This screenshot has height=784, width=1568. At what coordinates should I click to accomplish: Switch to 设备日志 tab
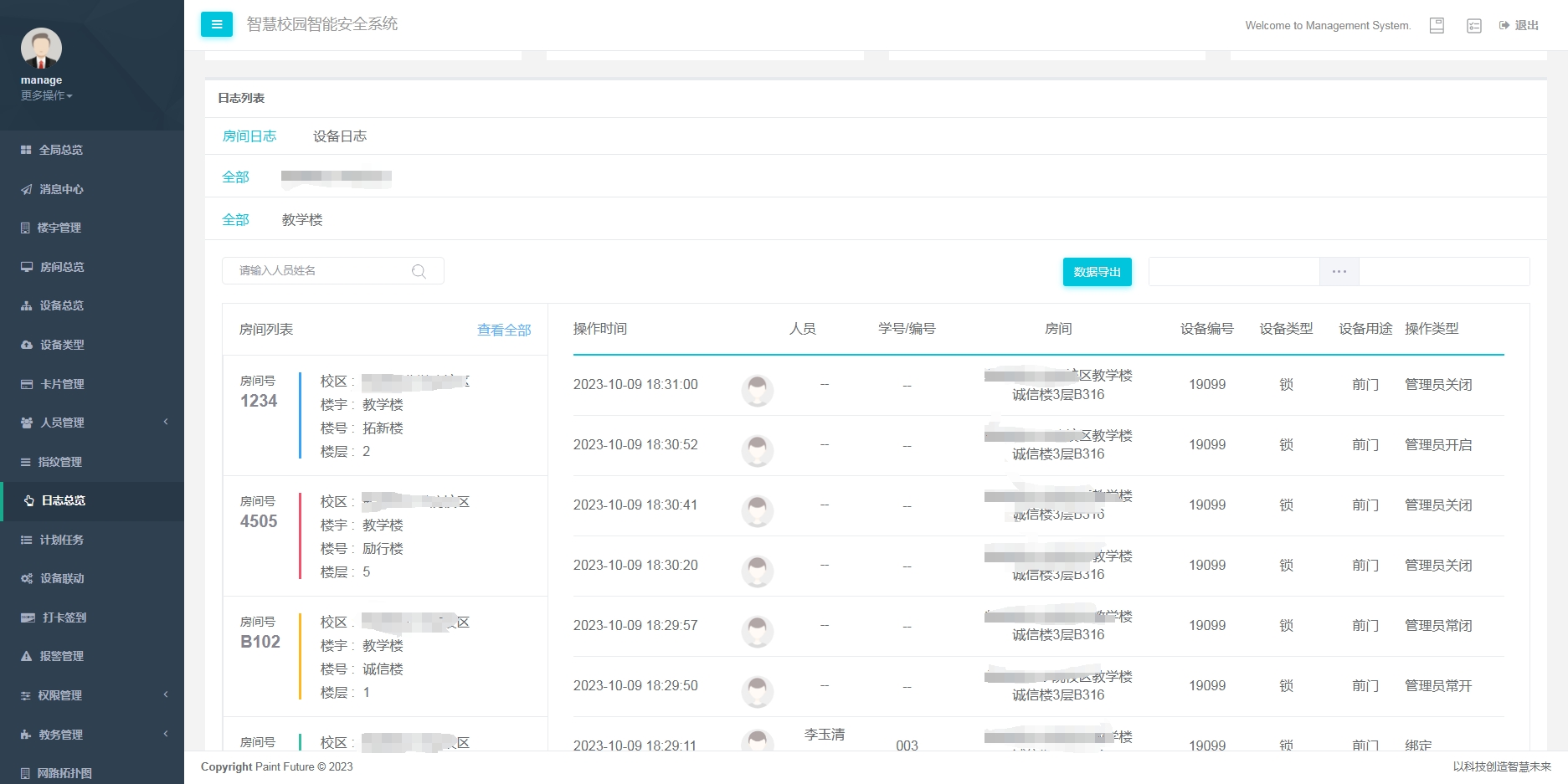point(340,136)
